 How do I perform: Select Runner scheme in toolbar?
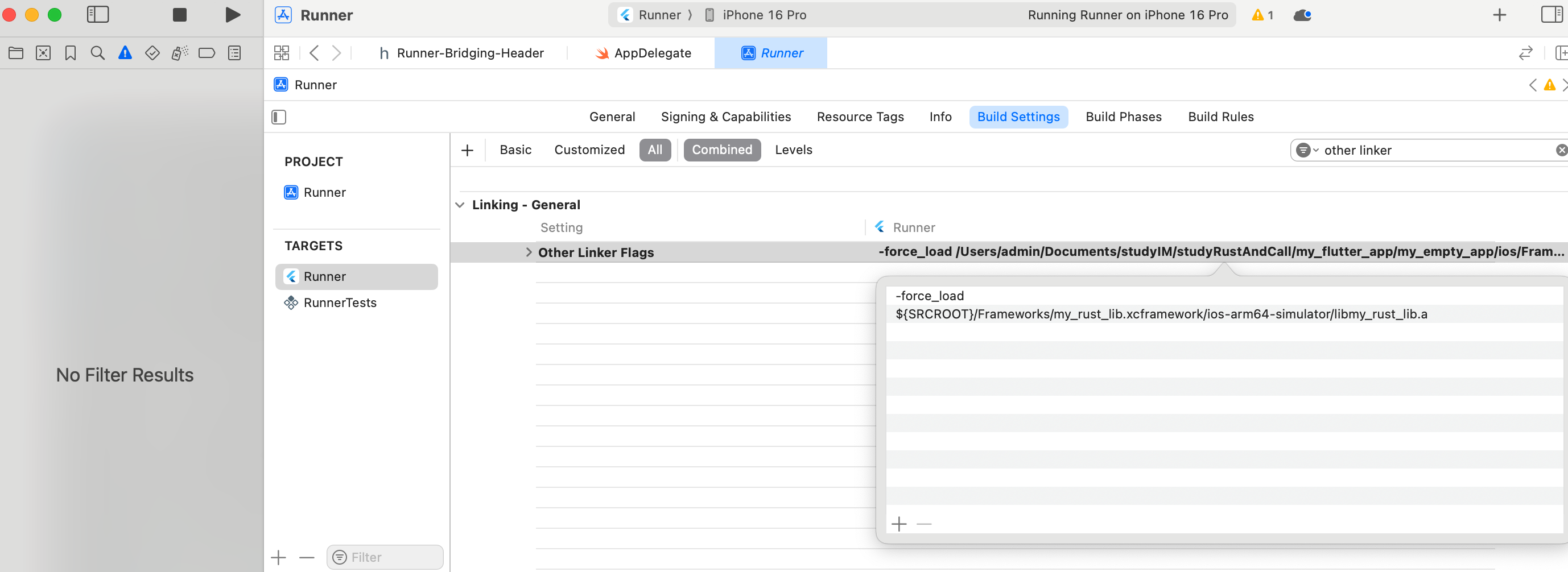pyautogui.click(x=650, y=15)
